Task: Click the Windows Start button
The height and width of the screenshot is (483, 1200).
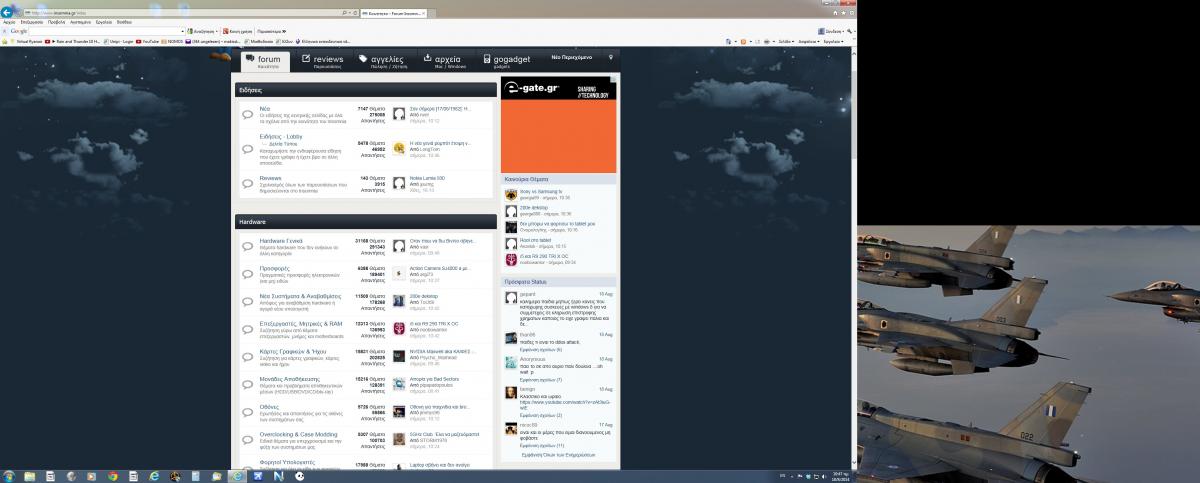Action: tap(9, 476)
